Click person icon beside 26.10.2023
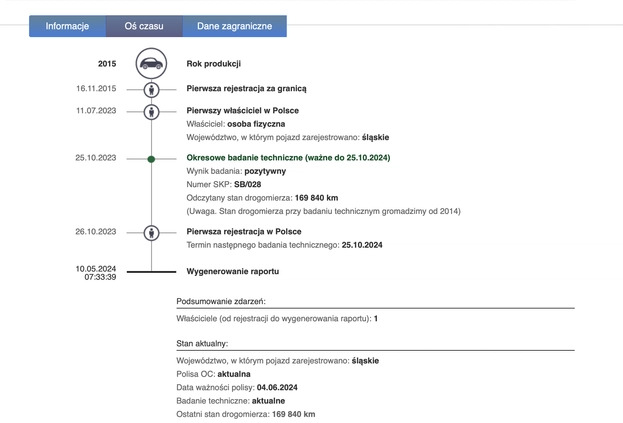623x423 pixels. coord(151,232)
